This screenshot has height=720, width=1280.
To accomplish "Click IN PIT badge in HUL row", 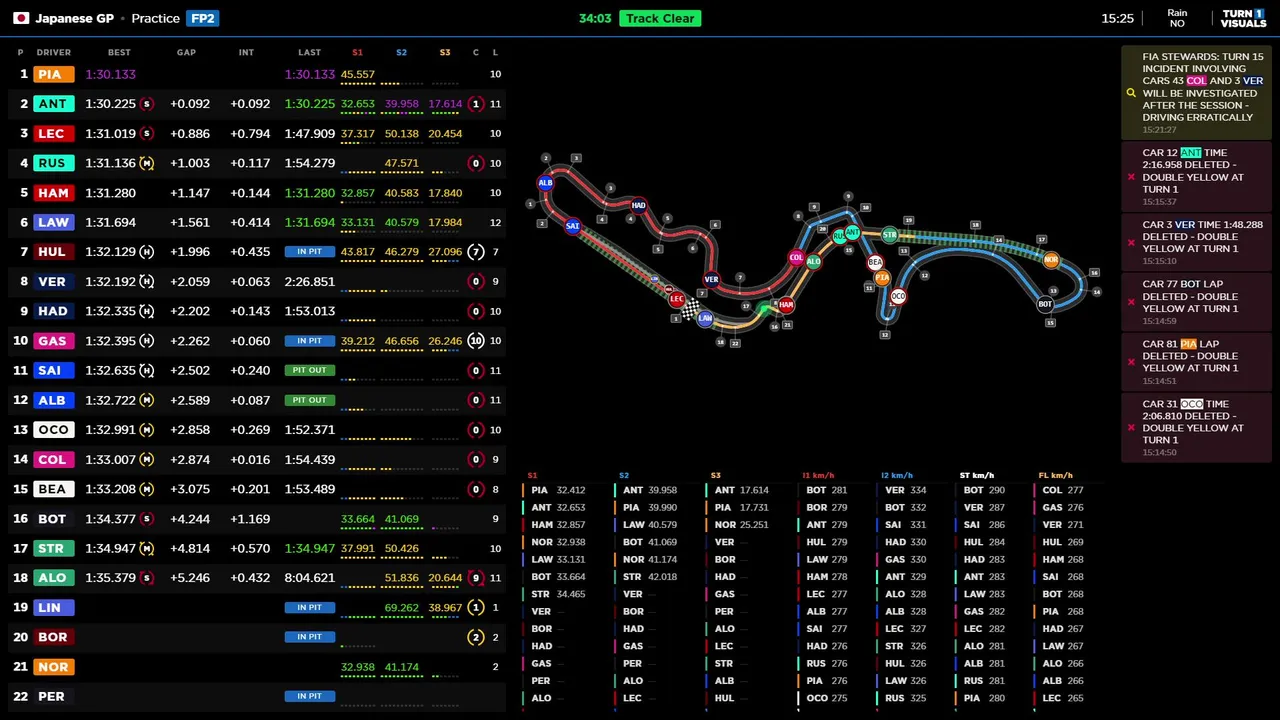I will click(310, 252).
